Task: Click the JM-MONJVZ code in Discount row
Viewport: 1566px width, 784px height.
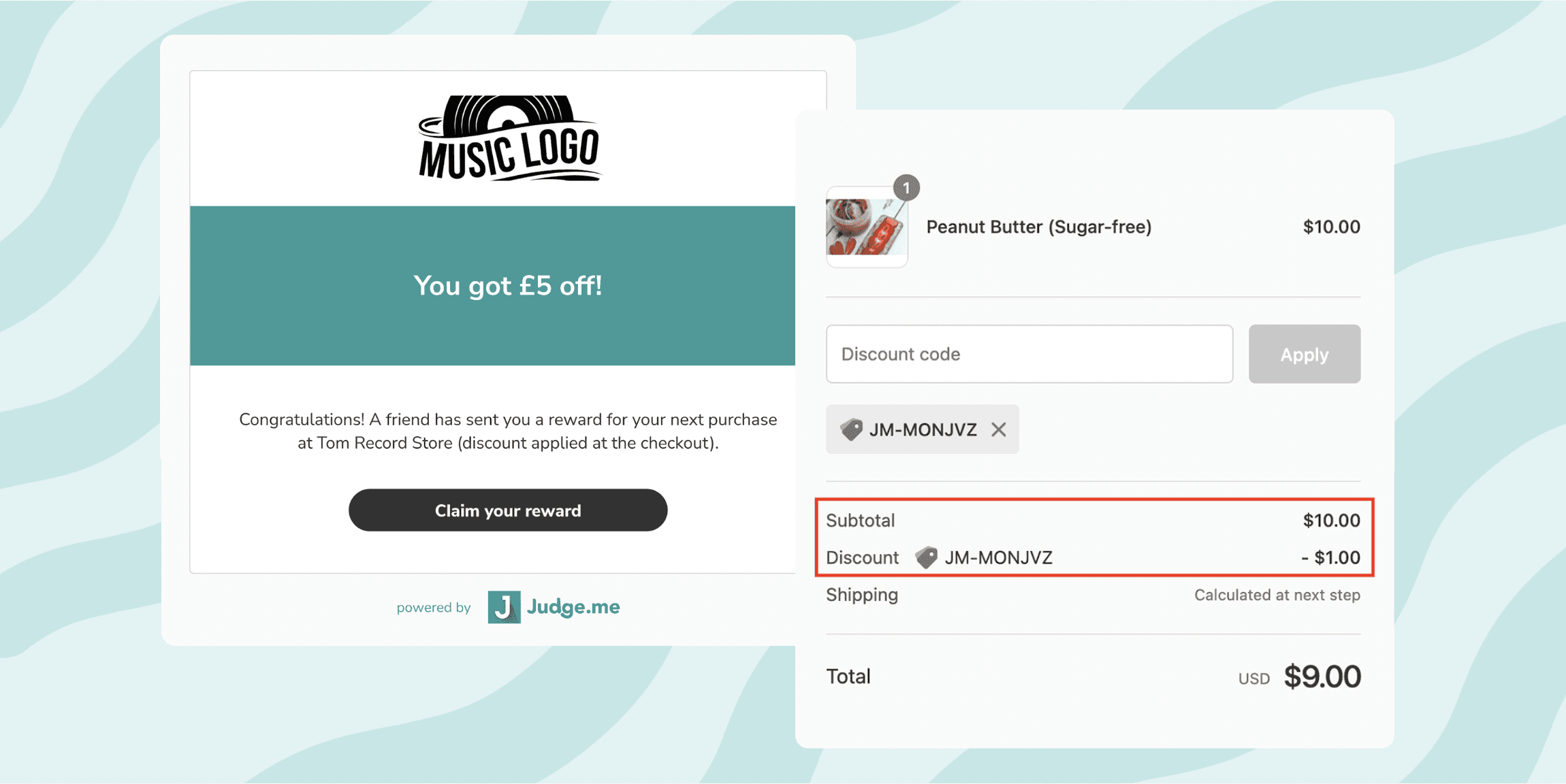Action: (998, 558)
